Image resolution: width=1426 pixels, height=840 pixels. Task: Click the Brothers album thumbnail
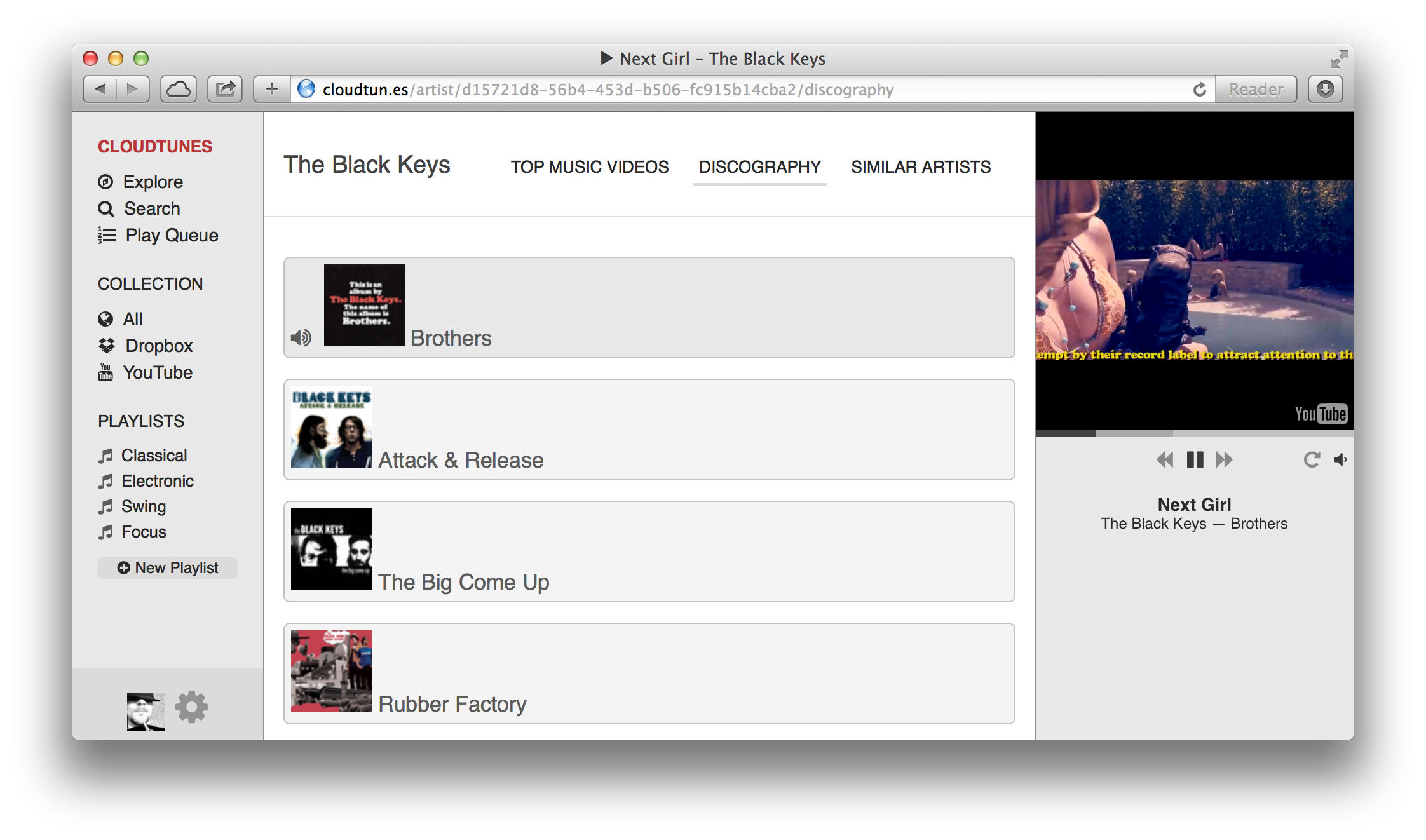[x=365, y=305]
